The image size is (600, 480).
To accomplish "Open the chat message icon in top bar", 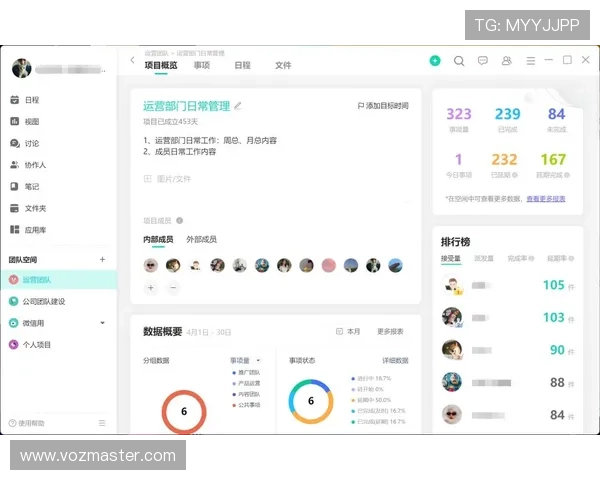I will (483, 61).
